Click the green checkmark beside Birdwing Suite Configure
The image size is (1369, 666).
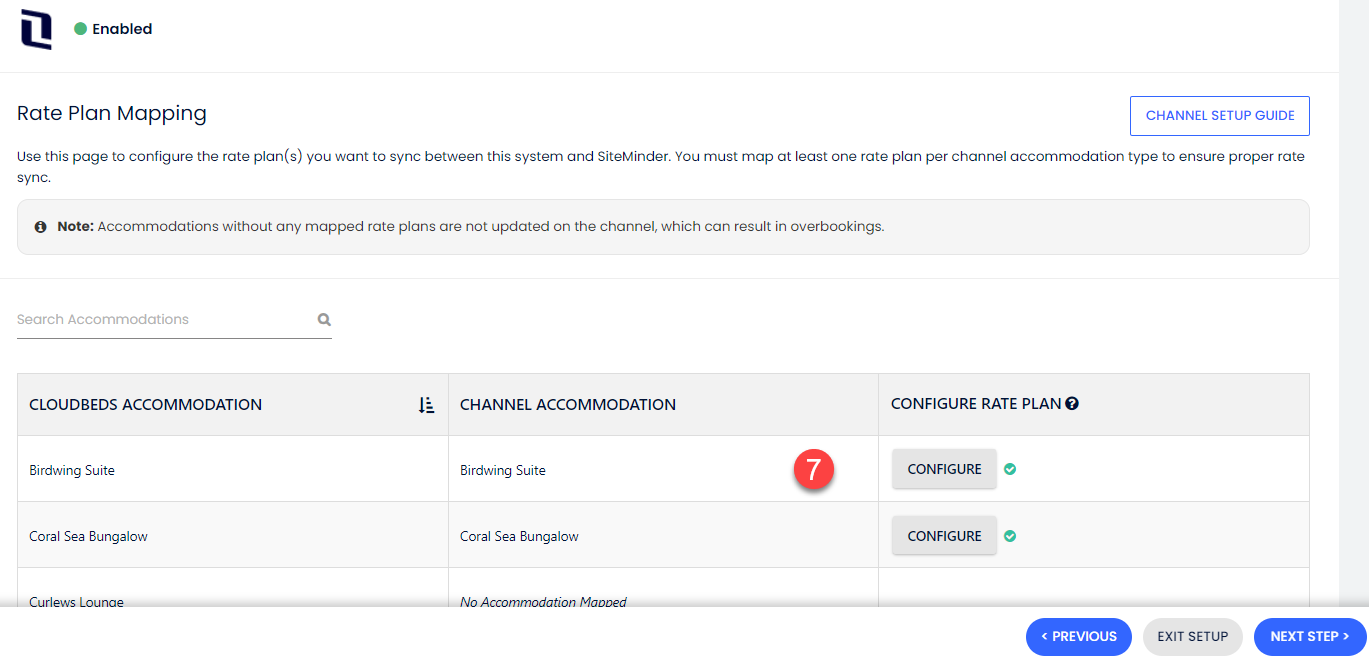[1009, 469]
